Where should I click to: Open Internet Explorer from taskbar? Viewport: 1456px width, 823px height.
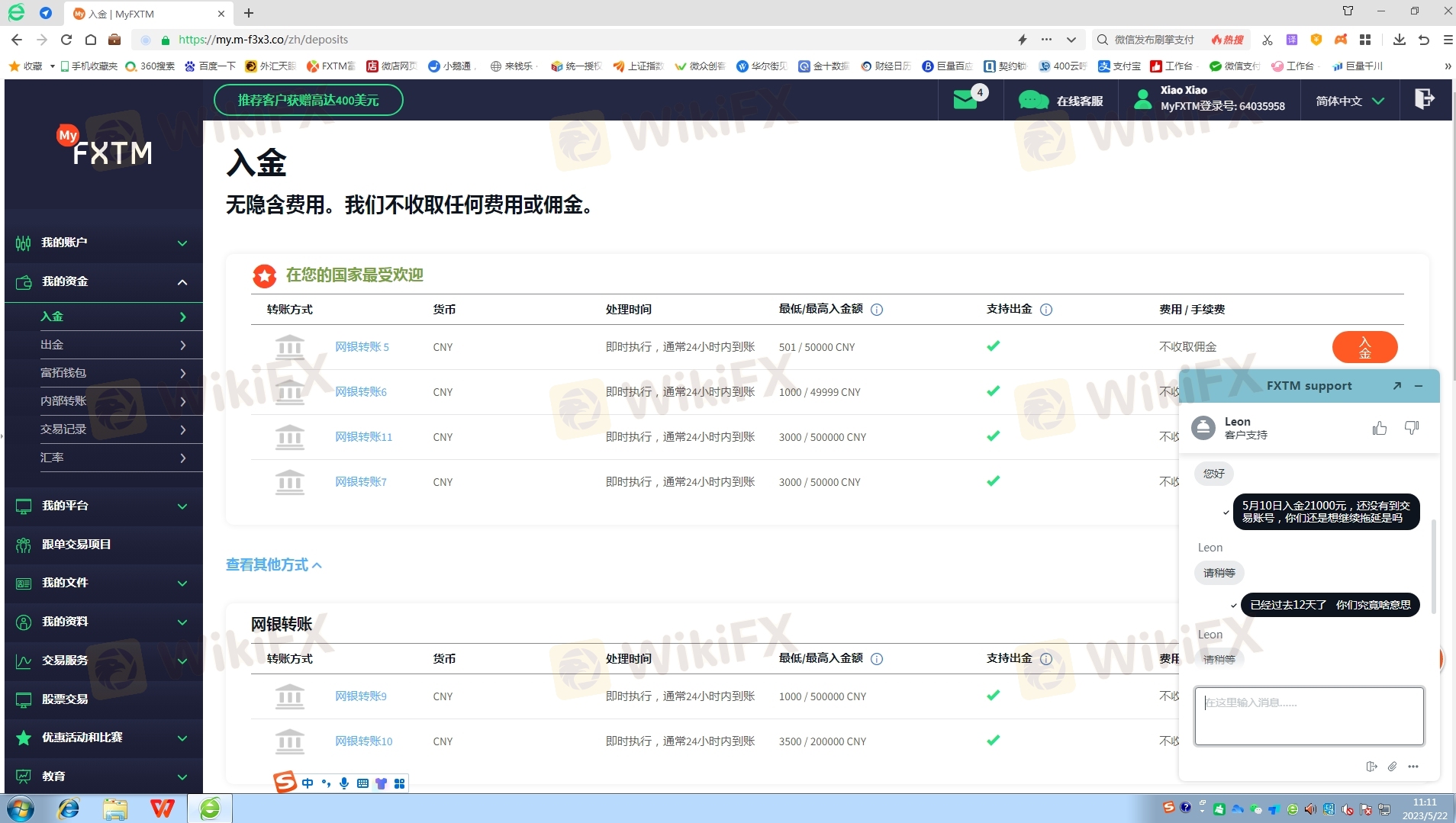click(x=69, y=809)
